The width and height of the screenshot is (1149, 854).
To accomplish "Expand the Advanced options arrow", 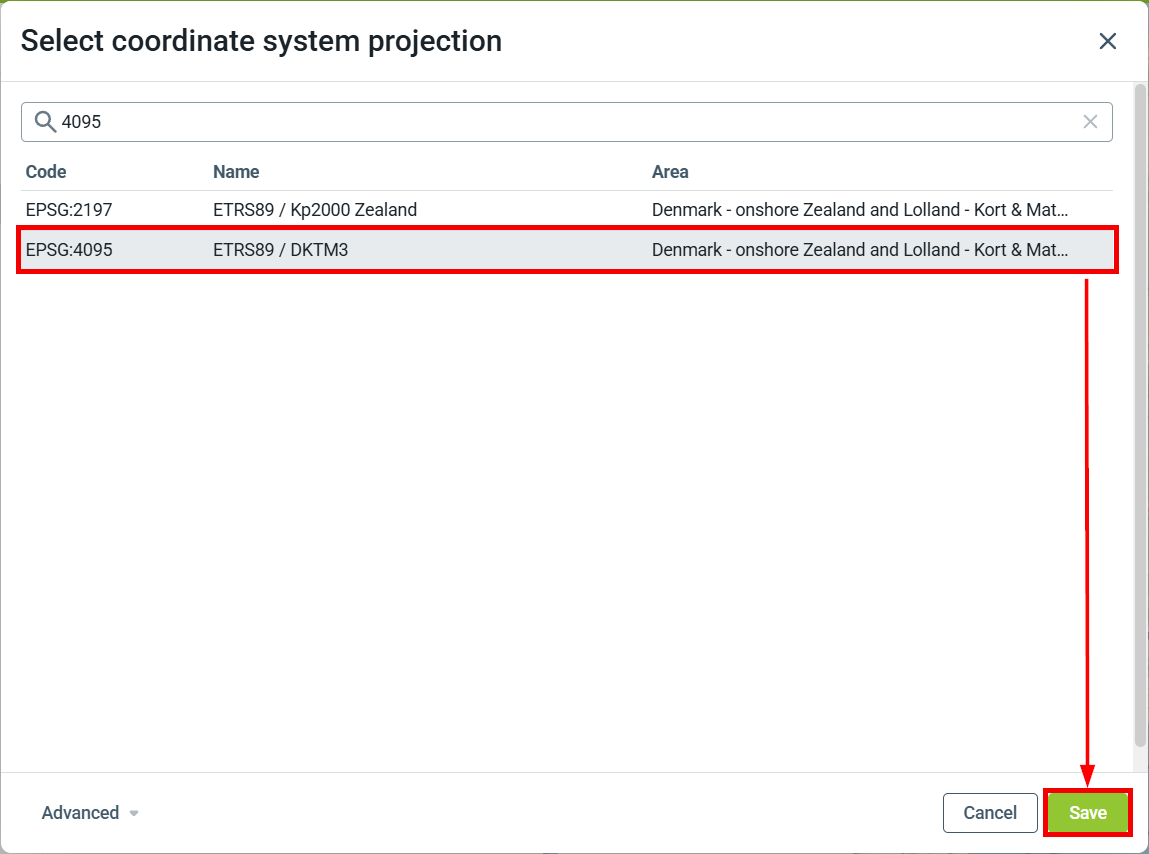I will tap(134, 813).
